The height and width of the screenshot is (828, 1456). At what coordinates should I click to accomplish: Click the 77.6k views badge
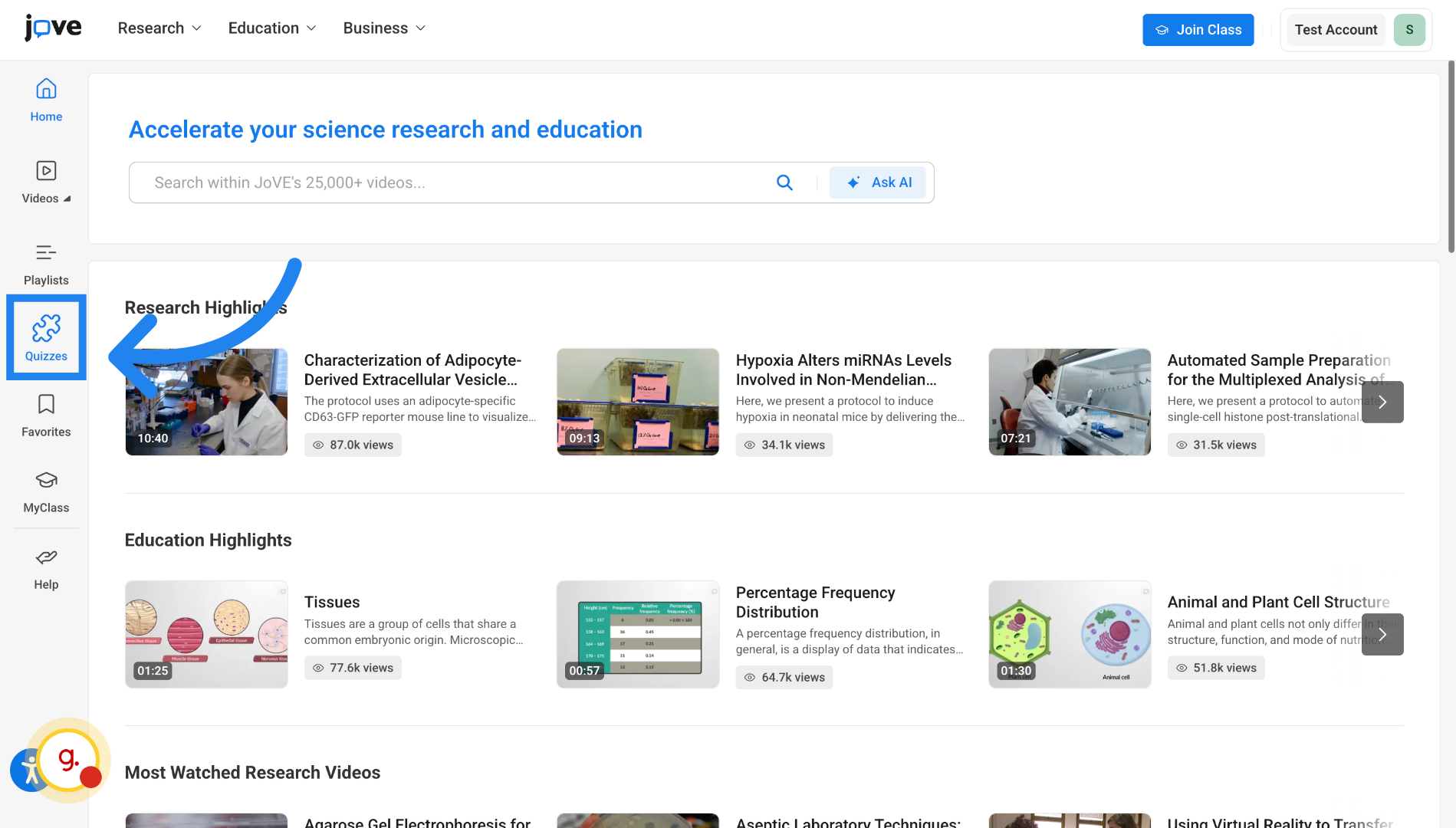353,668
